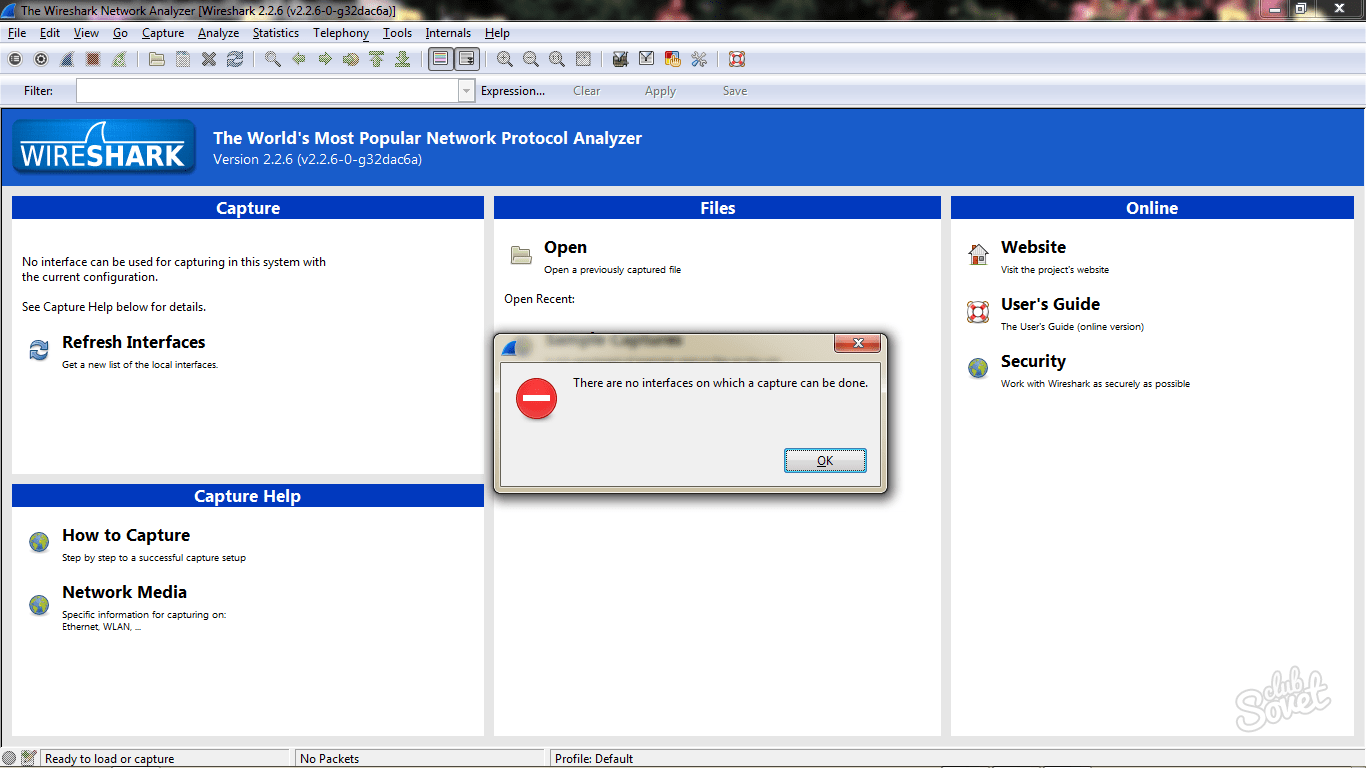Image resolution: width=1366 pixels, height=768 pixels.
Task: Click inside the Filter text field
Action: pos(267,91)
